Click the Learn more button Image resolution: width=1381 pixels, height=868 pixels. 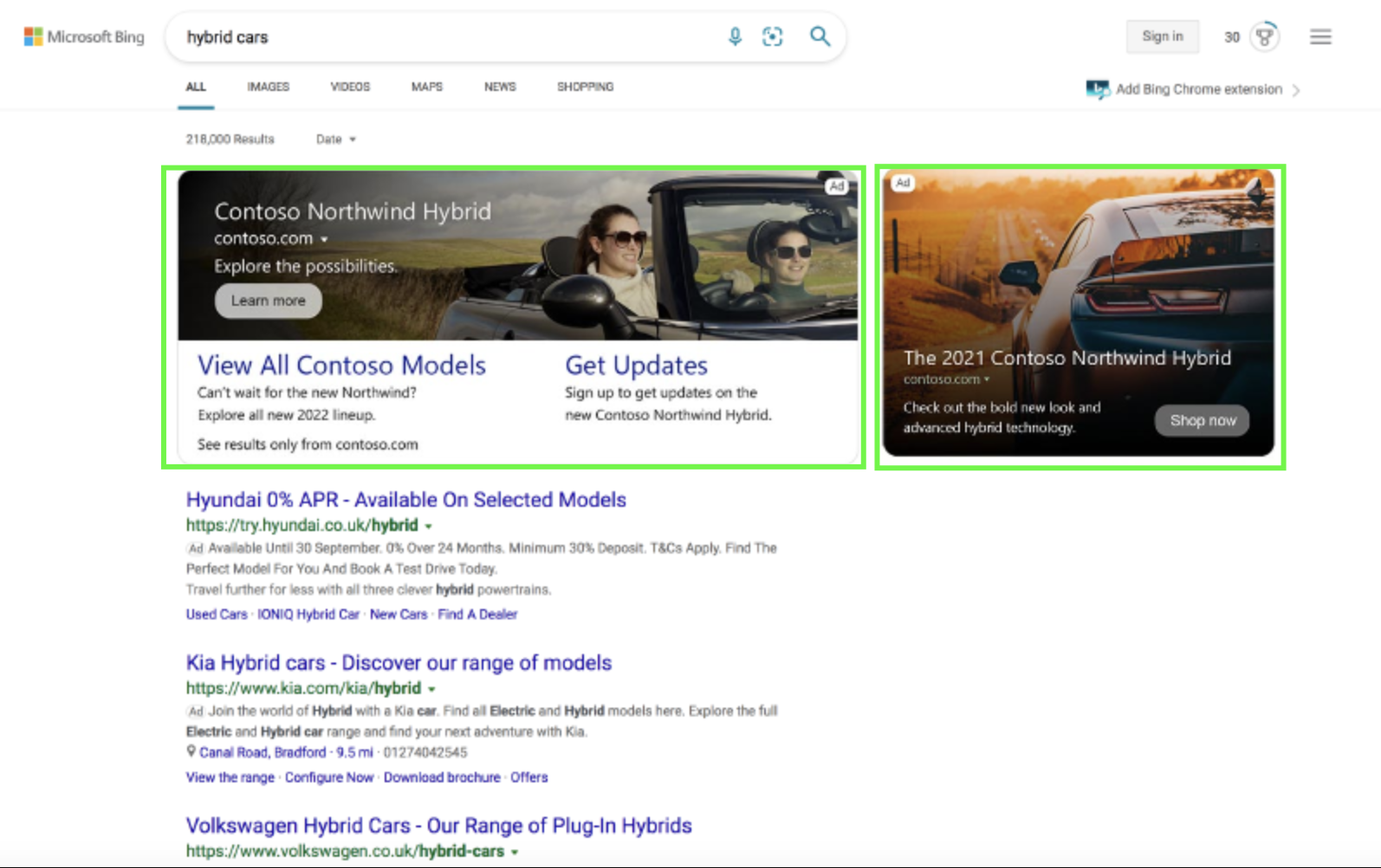click(x=268, y=301)
